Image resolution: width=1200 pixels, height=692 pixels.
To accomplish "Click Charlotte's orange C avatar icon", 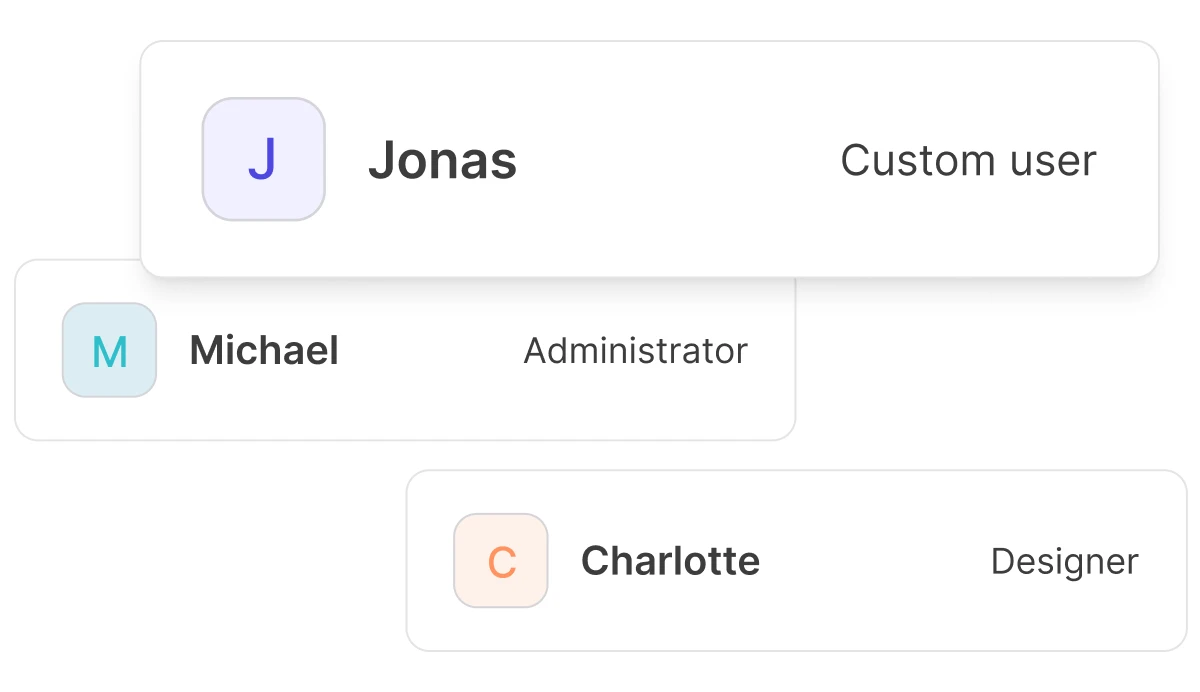I will [x=501, y=561].
